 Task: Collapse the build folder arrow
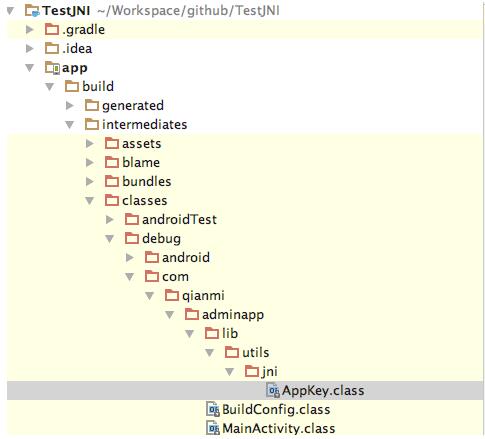point(50,87)
